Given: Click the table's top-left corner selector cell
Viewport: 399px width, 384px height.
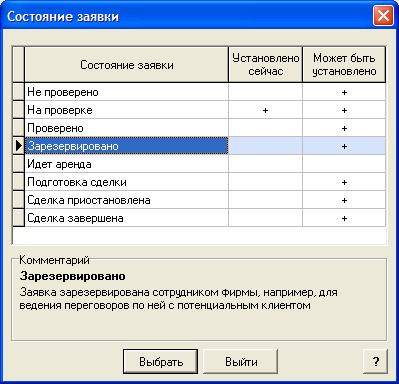Looking at the screenshot, I should coord(19,65).
